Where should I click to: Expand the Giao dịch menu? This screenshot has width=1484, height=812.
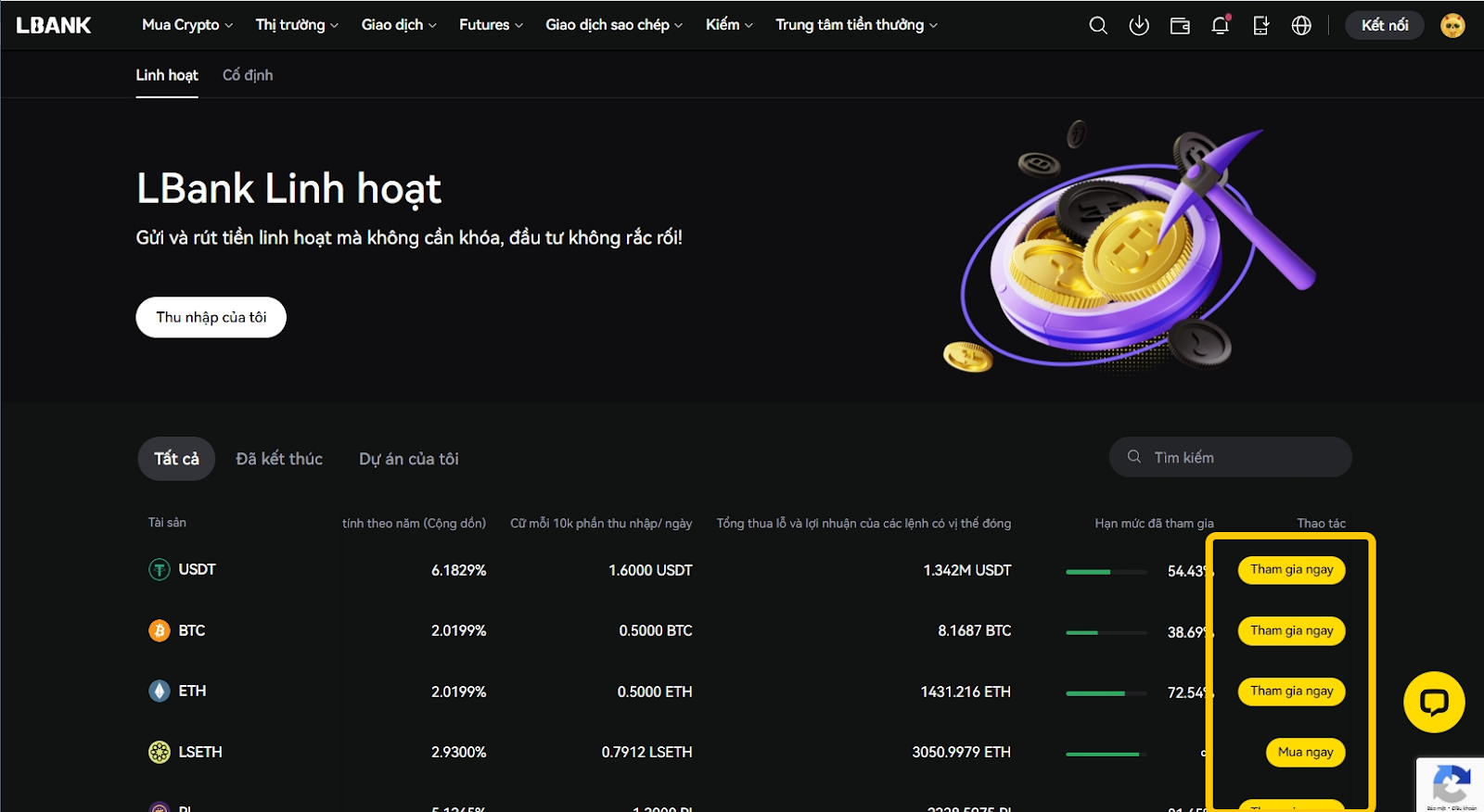point(399,25)
